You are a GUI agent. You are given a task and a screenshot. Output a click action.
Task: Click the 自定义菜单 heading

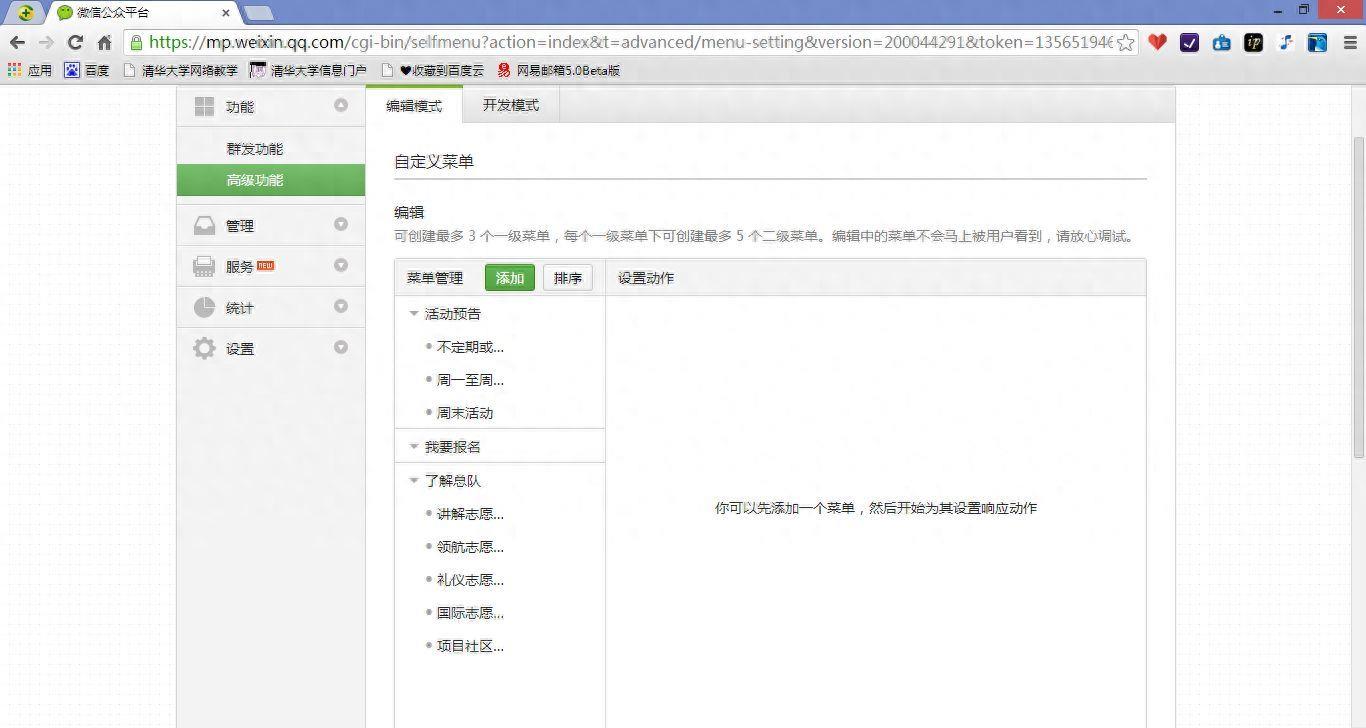click(x=434, y=161)
